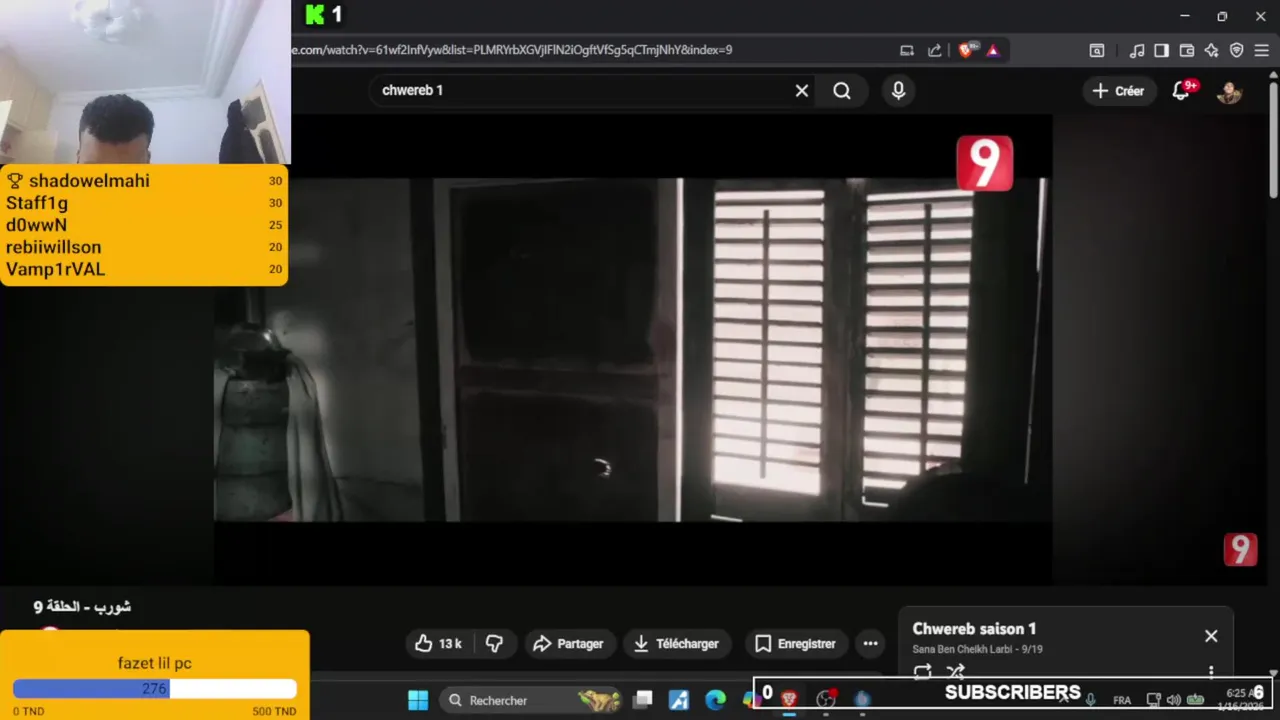Open the Brave Rewards triangle icon
1280x720 pixels.
[x=993, y=50]
